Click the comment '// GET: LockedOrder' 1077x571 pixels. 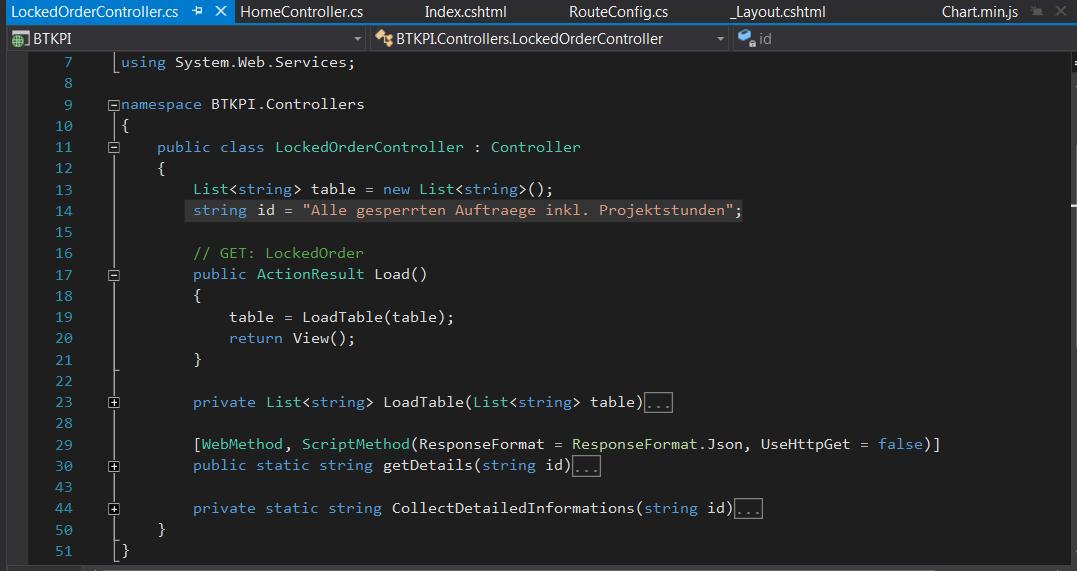(278, 253)
